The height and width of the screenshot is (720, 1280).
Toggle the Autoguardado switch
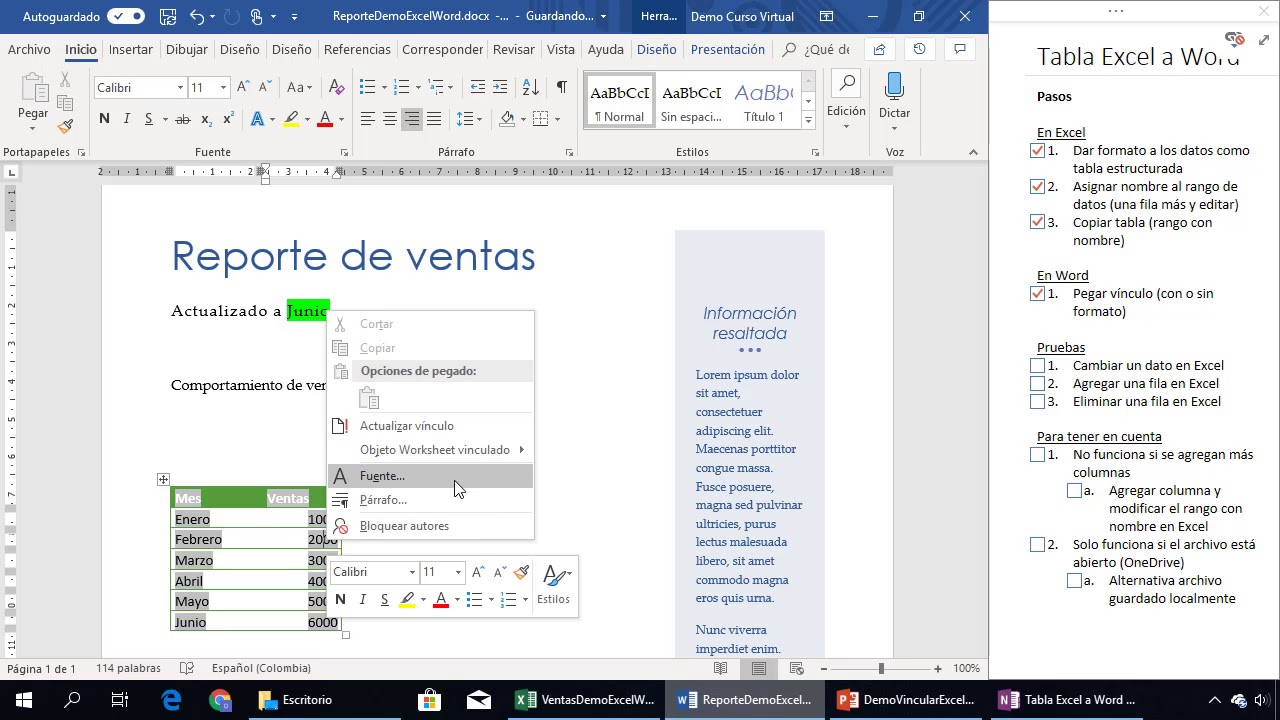point(126,16)
